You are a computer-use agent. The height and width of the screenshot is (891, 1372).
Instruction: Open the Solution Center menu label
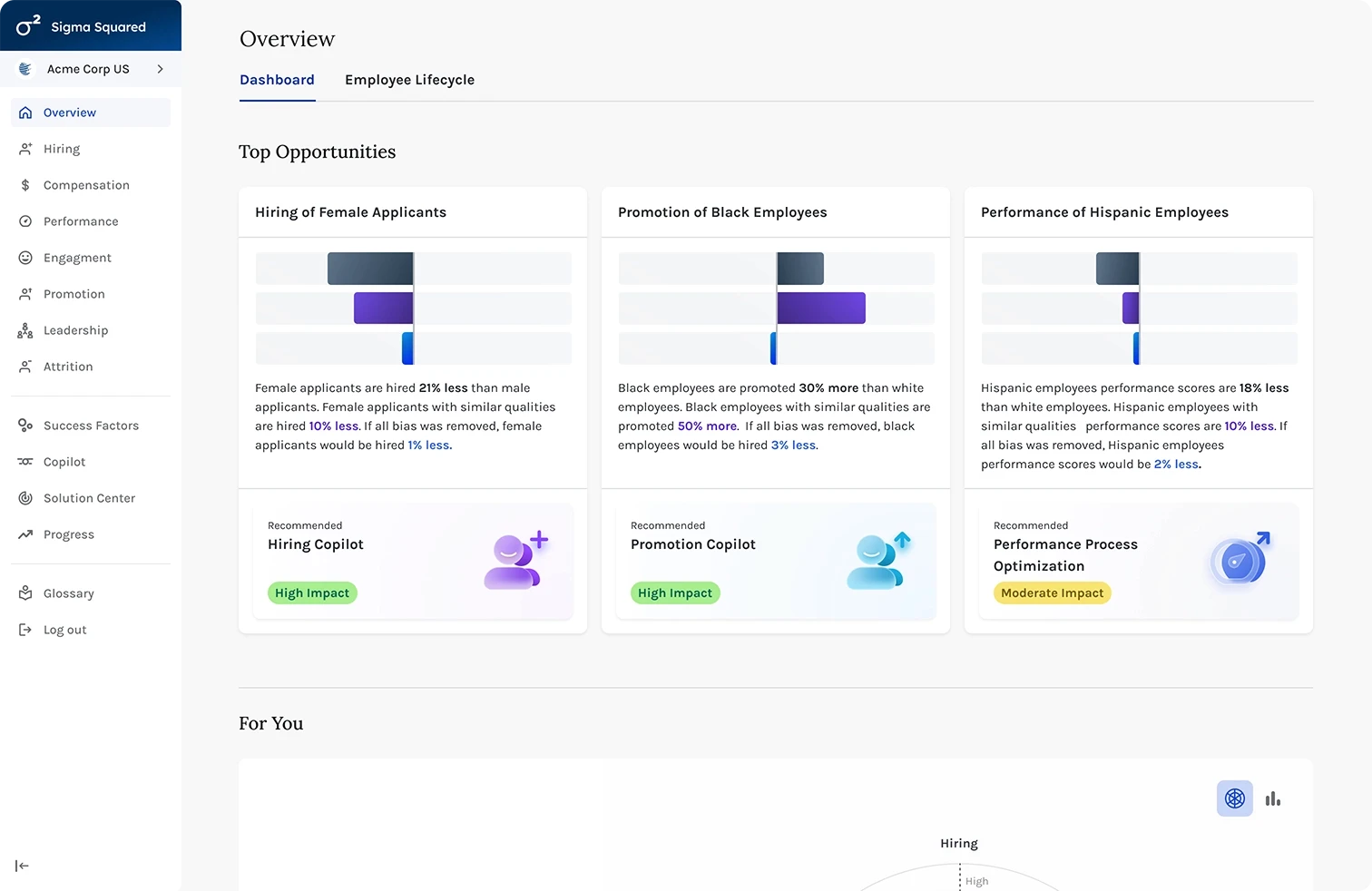[89, 498]
